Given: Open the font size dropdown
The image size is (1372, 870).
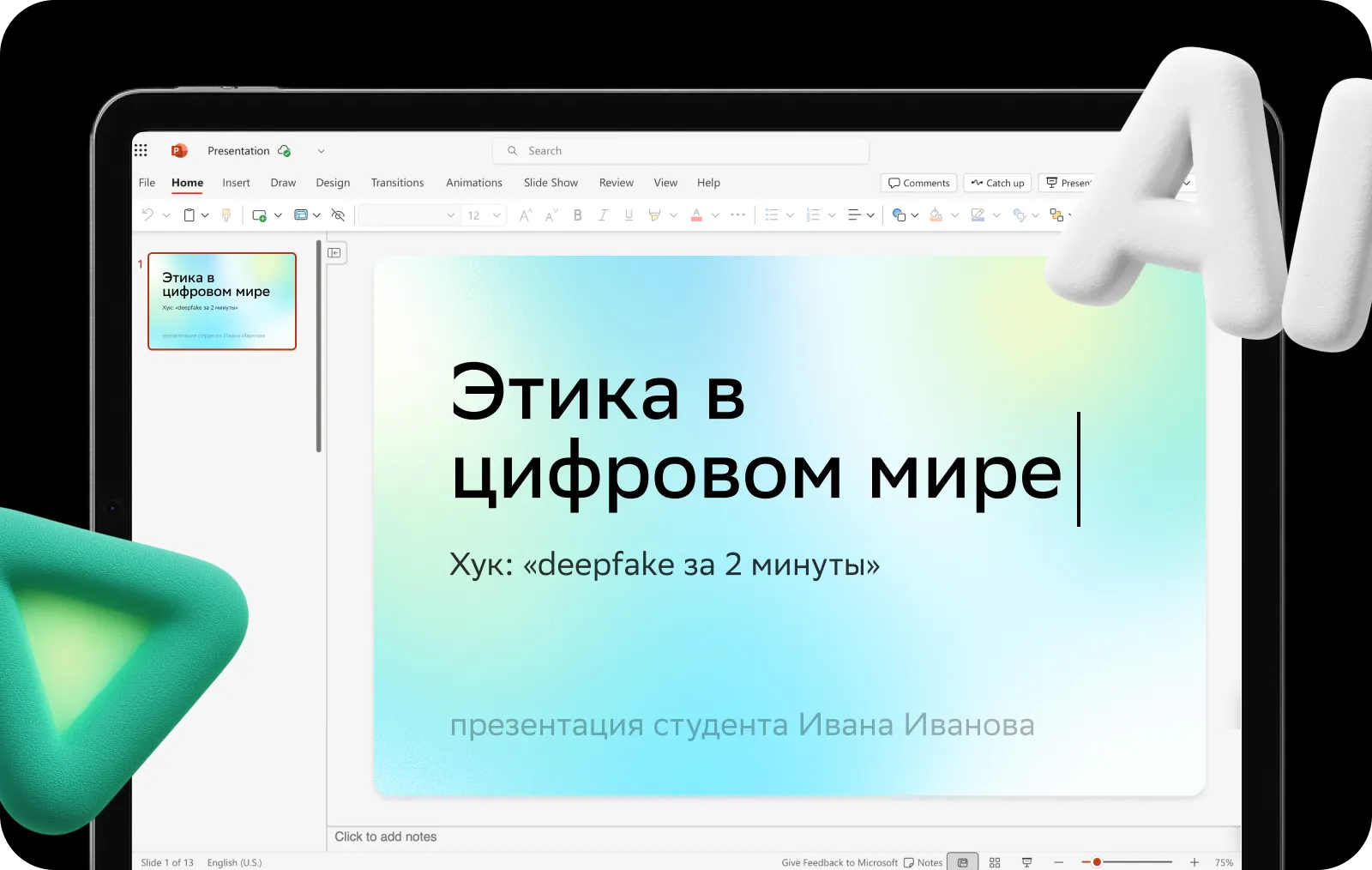Looking at the screenshot, I should click(496, 215).
